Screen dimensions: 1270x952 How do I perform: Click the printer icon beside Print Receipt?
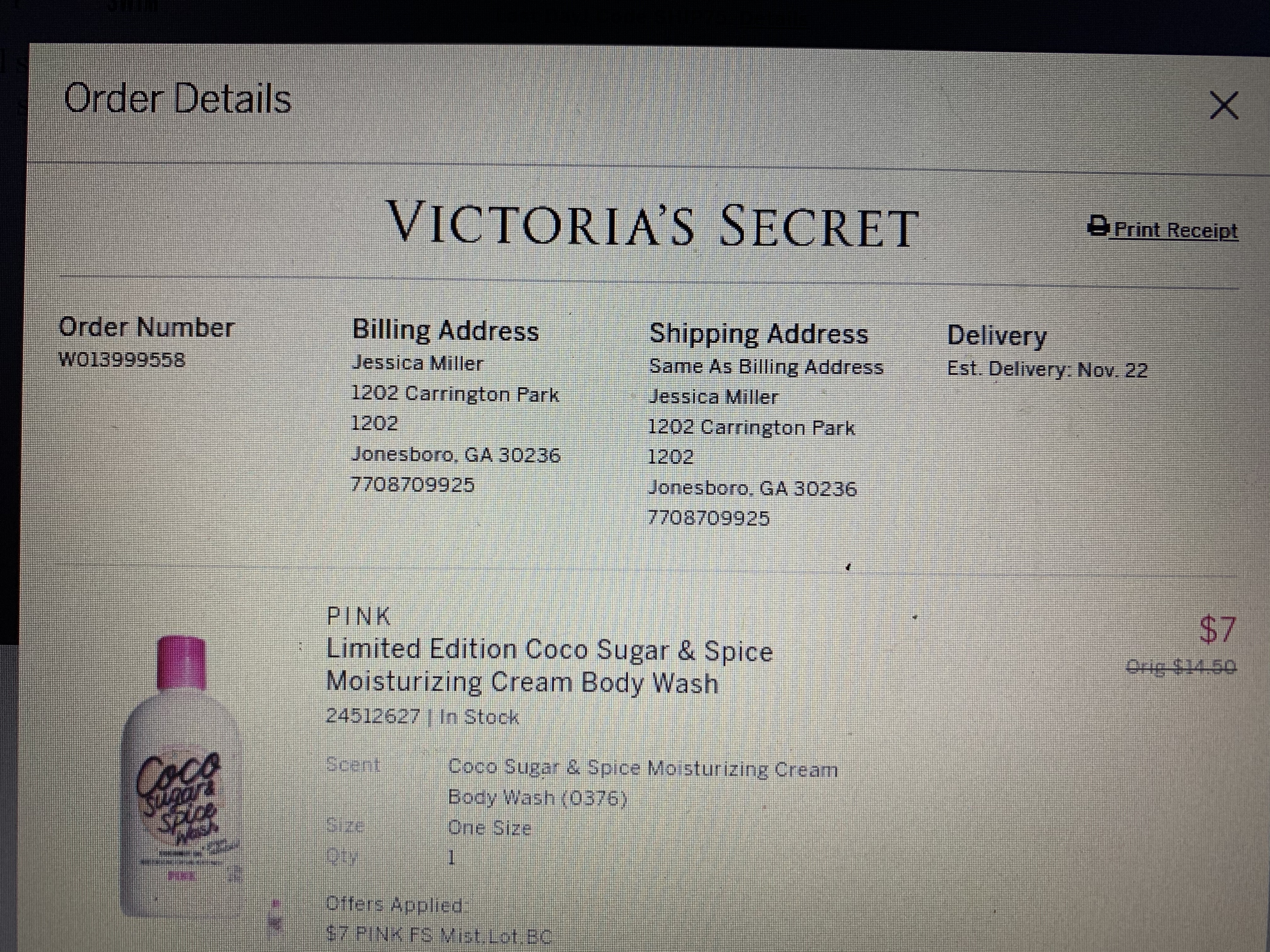click(x=1098, y=227)
